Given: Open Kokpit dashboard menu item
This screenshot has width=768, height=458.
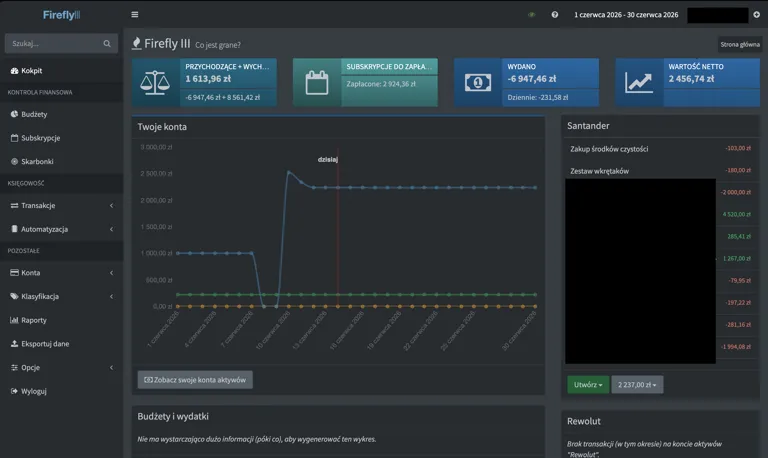Looking at the screenshot, I should click(x=61, y=71).
